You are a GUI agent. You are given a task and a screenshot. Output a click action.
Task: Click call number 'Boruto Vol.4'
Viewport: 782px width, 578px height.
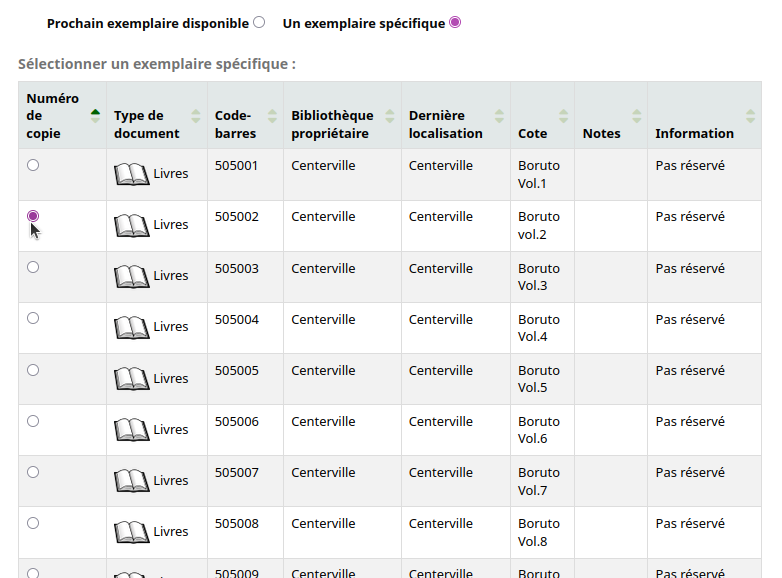(539, 328)
